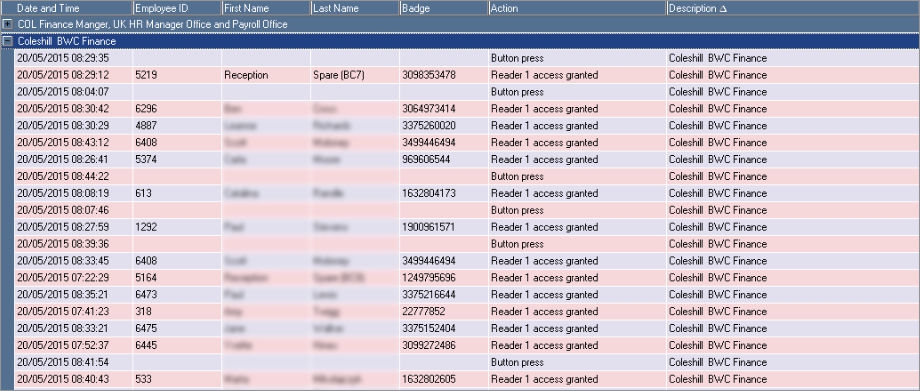Click the First Name column header
Viewport: 920px width, 391px height.
266,8
